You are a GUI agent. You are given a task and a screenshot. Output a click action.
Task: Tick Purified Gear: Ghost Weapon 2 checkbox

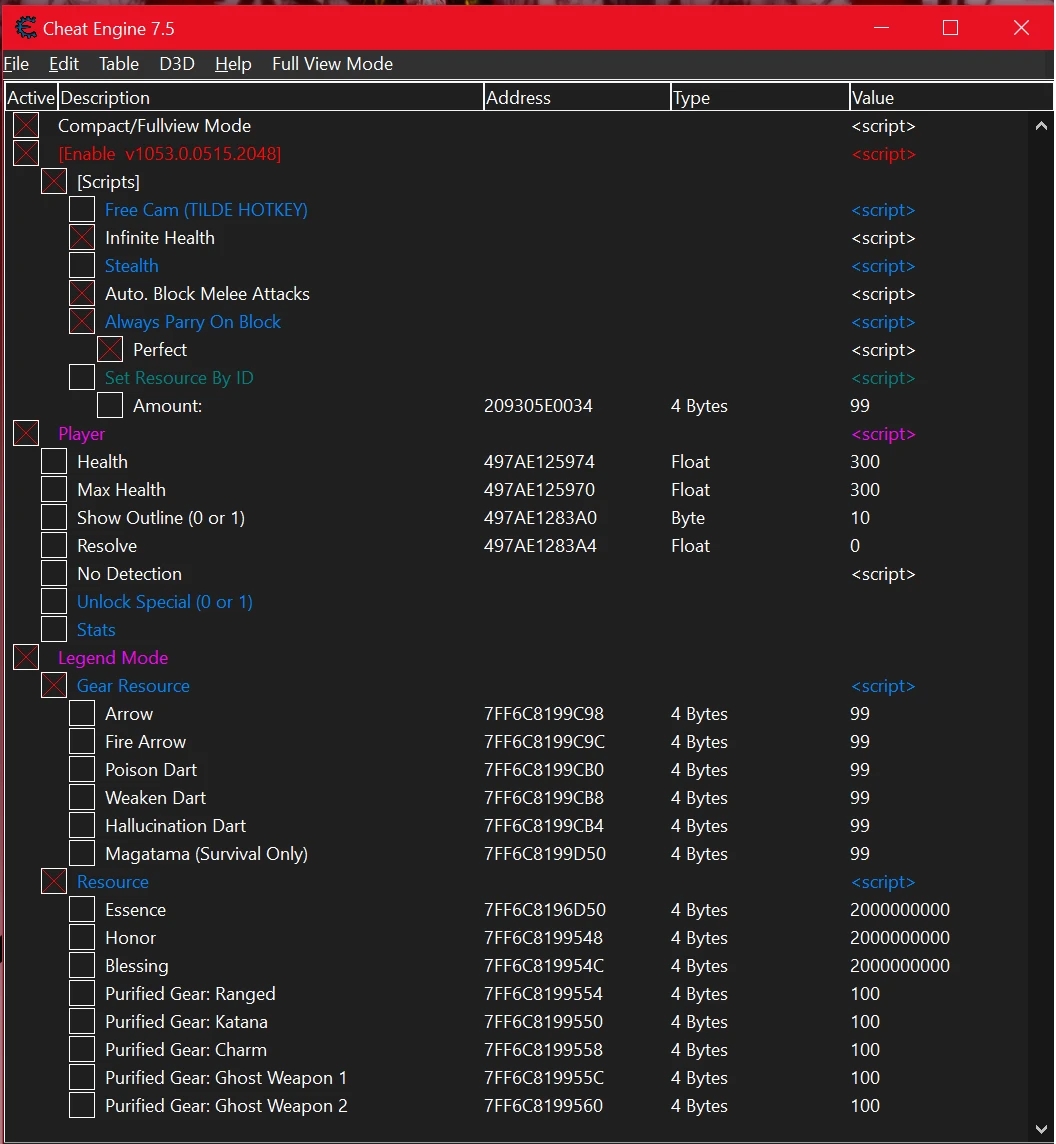[x=82, y=1106]
